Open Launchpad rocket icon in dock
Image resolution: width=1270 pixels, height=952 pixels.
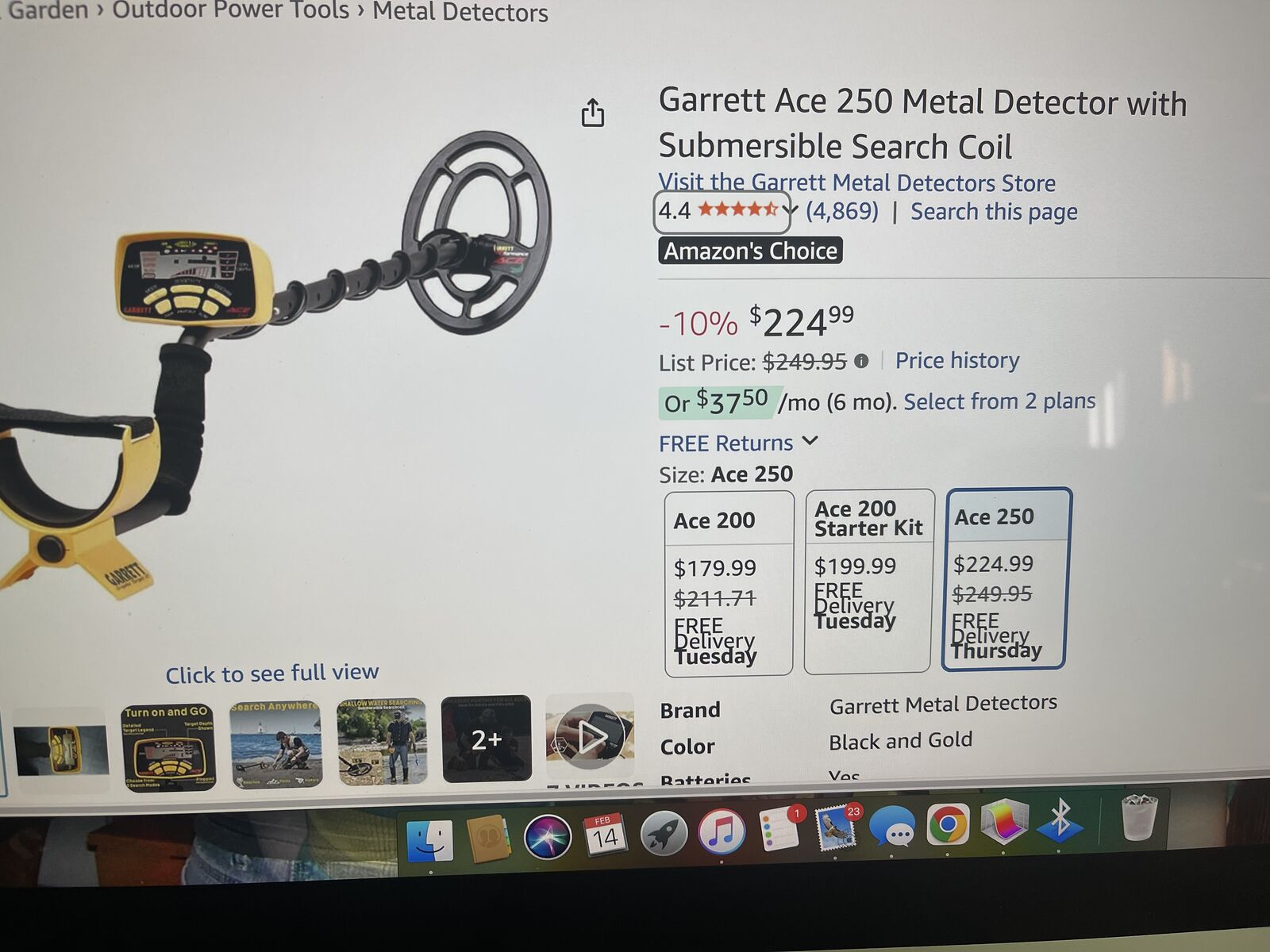664,832
